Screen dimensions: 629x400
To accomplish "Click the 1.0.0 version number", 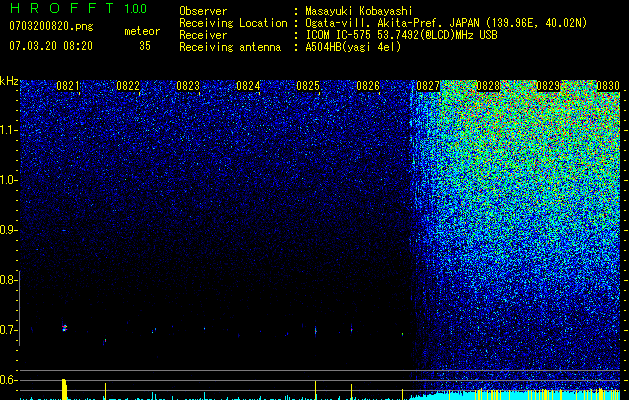I will point(136,9).
